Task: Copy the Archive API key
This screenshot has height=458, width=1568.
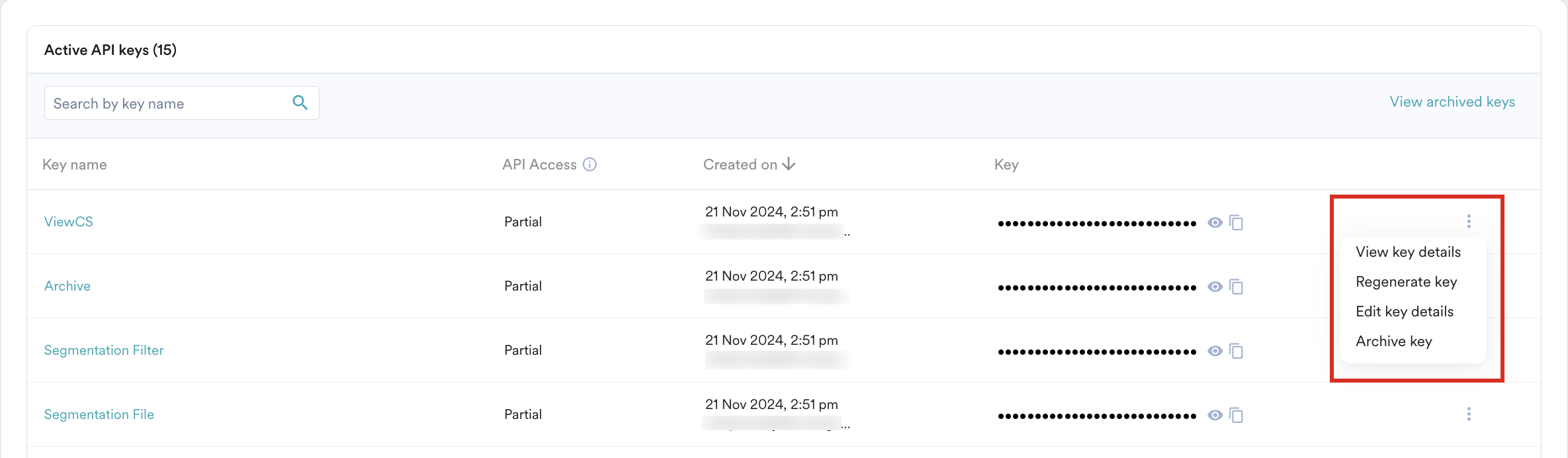Action: [x=1236, y=287]
